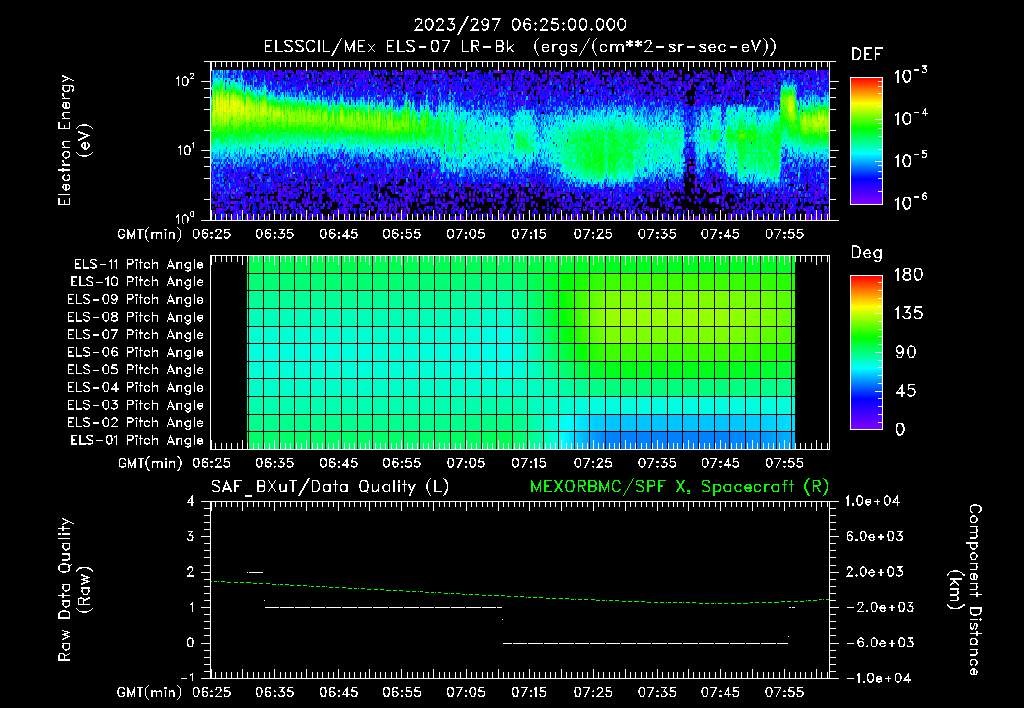This screenshot has height=708, width=1024.
Task: Click the 'ELS-06 Pitch Angle' row label
Action: pyautogui.click(x=135, y=352)
